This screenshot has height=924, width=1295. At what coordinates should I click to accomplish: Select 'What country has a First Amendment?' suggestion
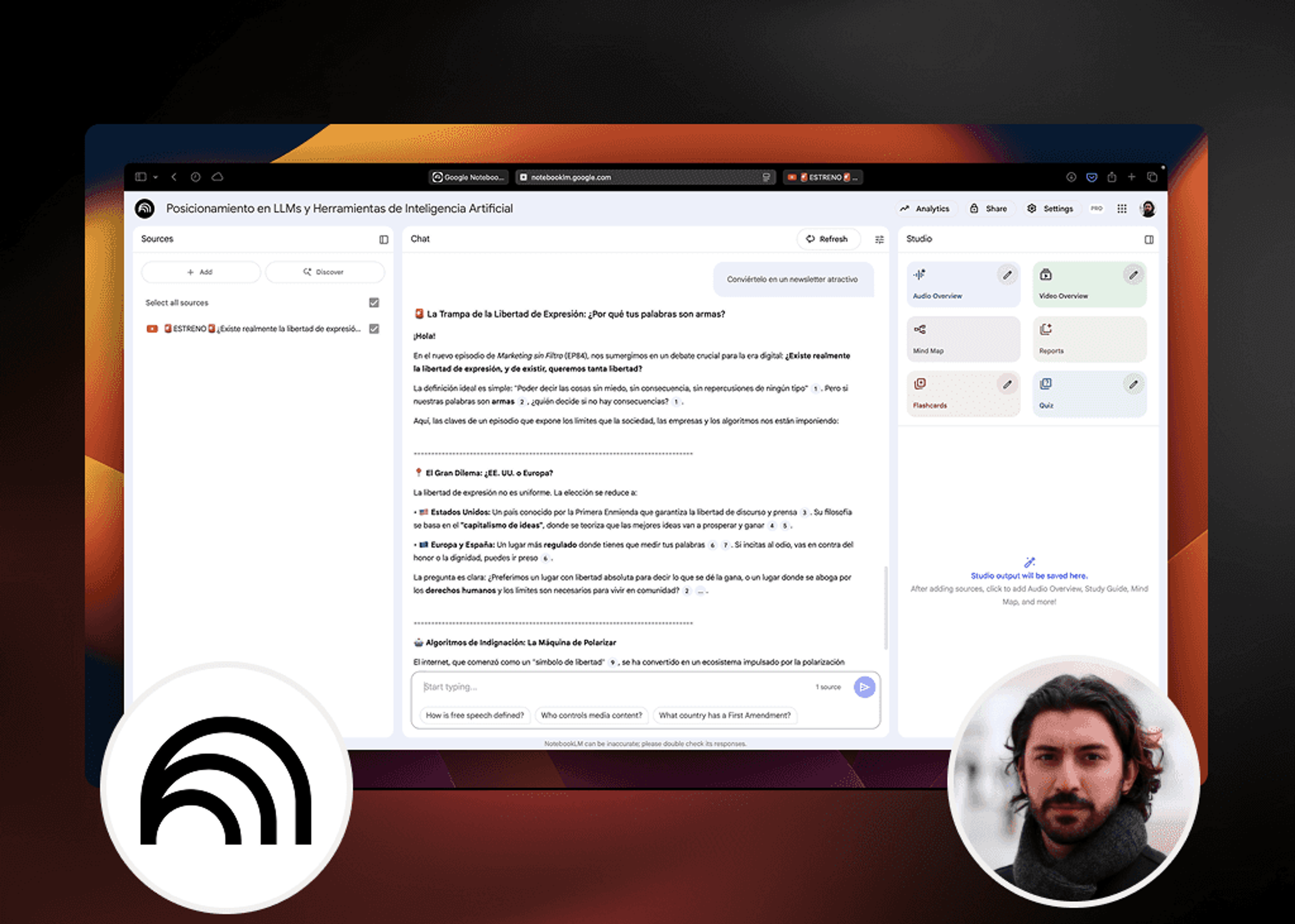click(725, 715)
